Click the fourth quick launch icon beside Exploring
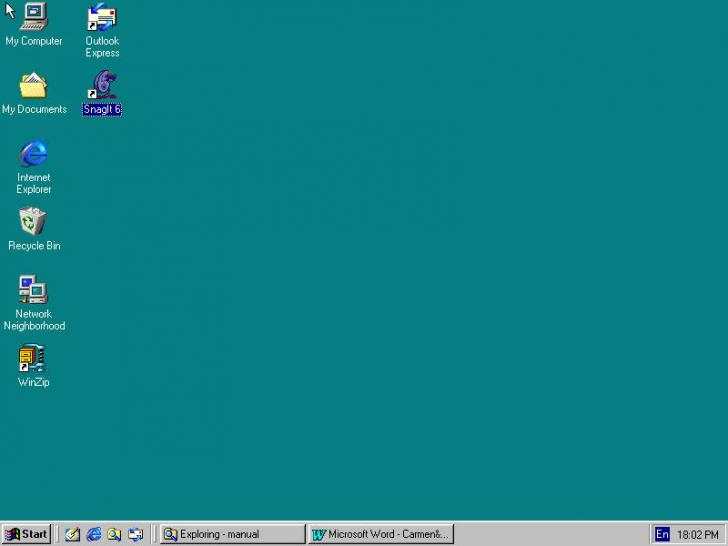The height and width of the screenshot is (546, 728). [x=136, y=534]
